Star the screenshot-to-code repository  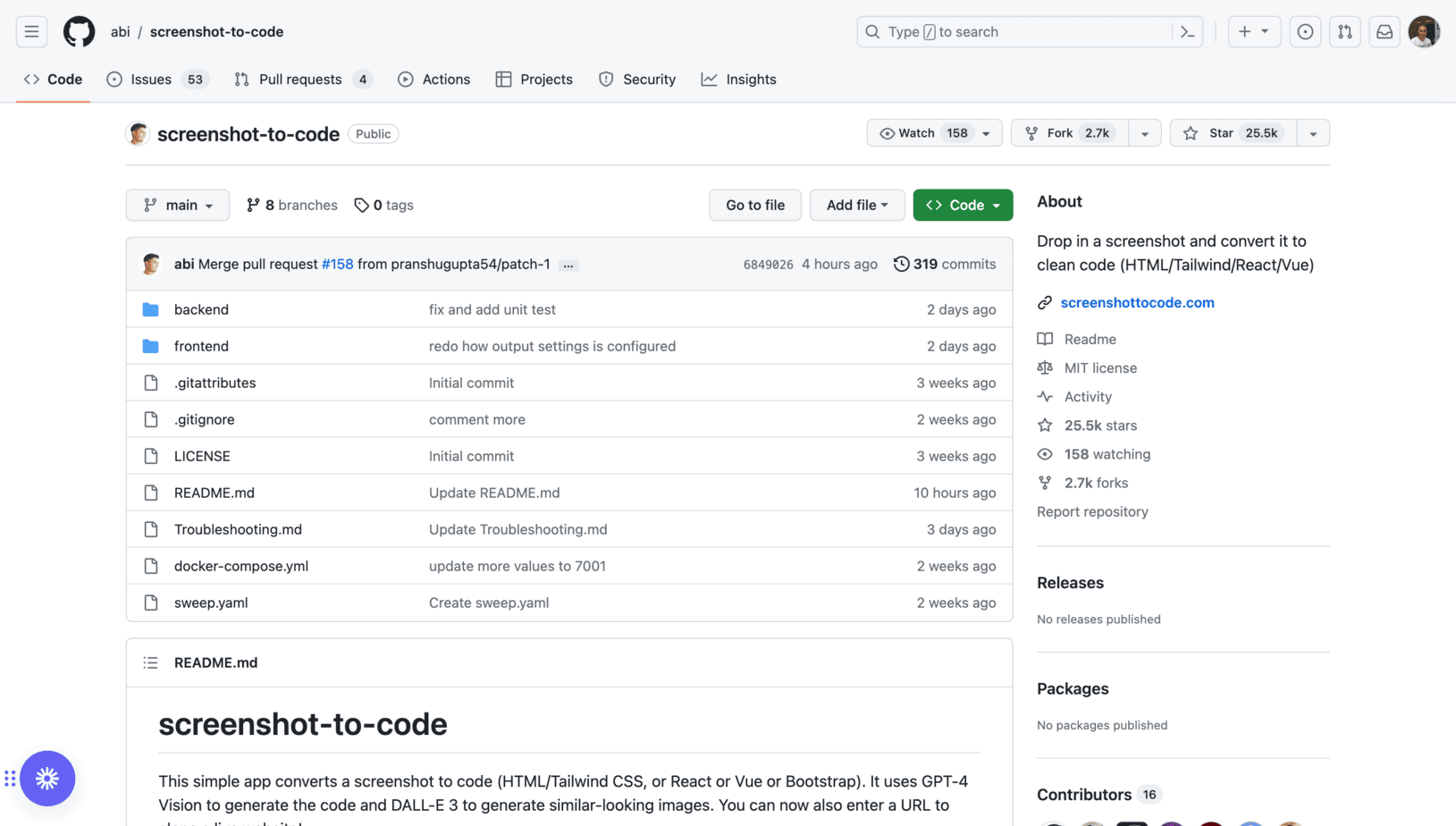tap(1233, 133)
